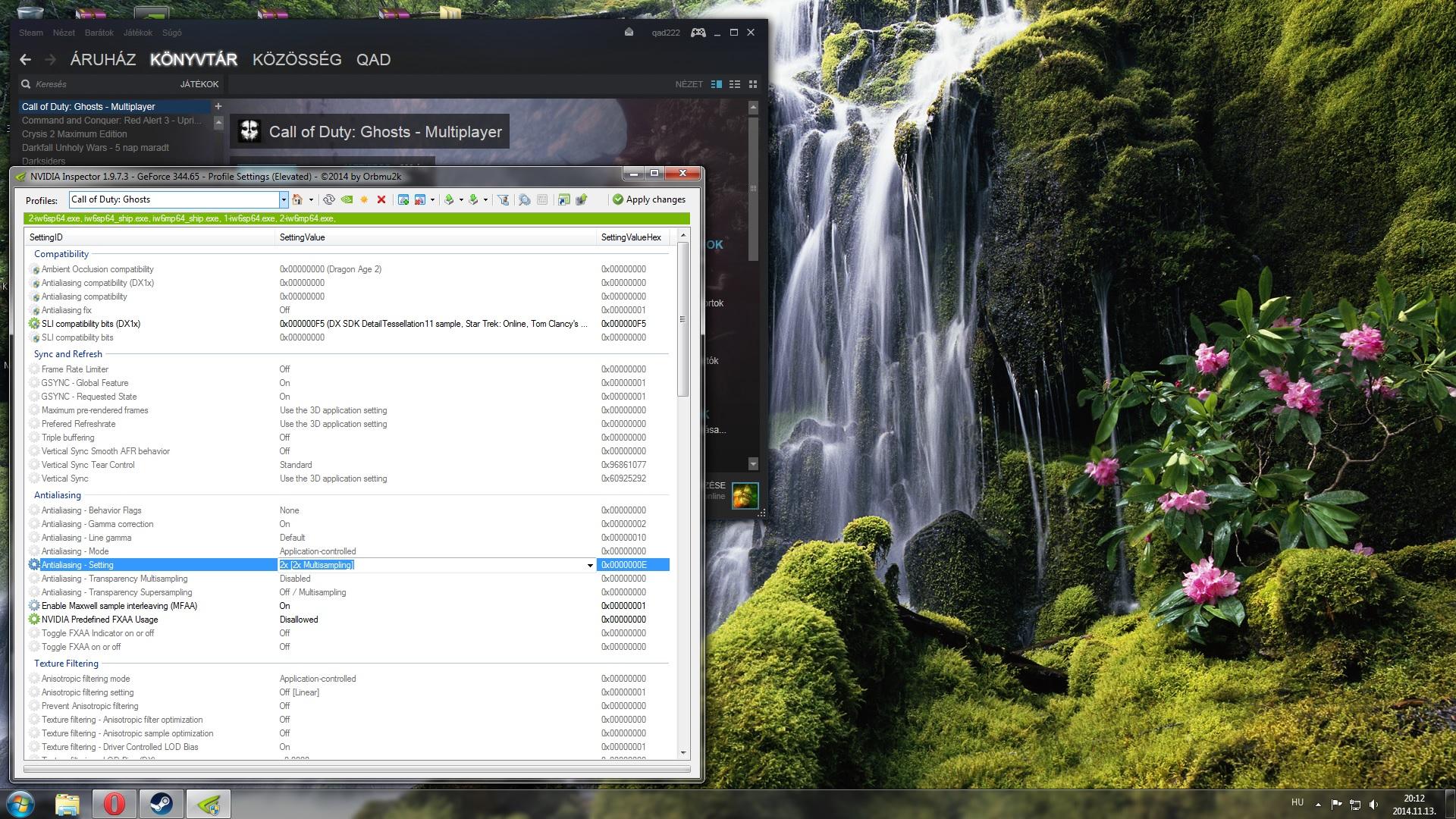Open the Profiles combo box dropdown arrow
Screen dimensions: 1456x819
(x=284, y=200)
